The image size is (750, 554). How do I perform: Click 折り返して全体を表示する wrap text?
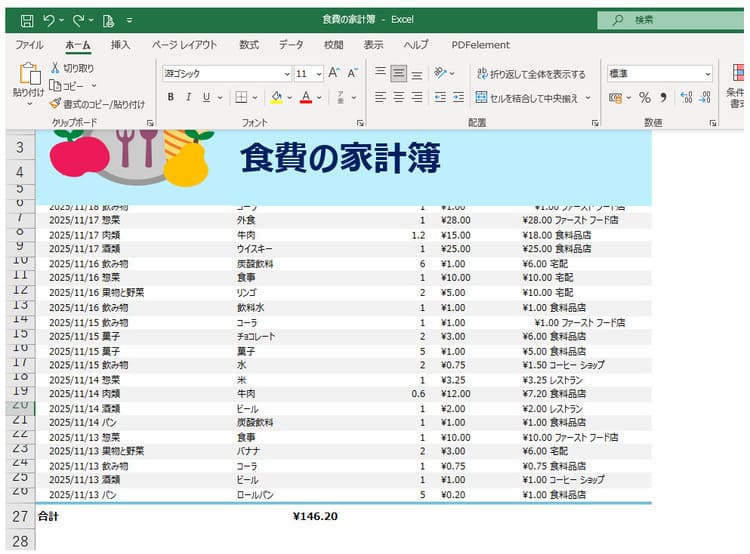(x=531, y=74)
